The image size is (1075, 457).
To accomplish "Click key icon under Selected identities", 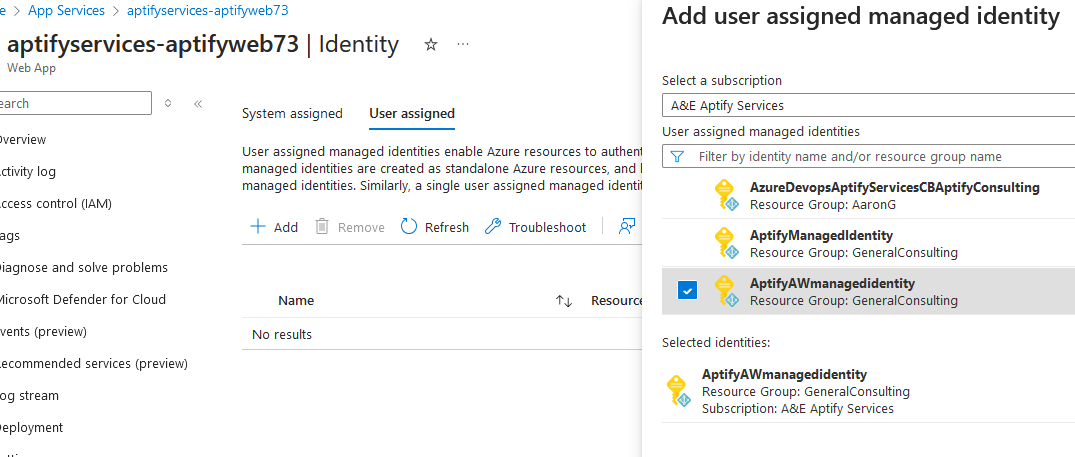I will pos(679,391).
